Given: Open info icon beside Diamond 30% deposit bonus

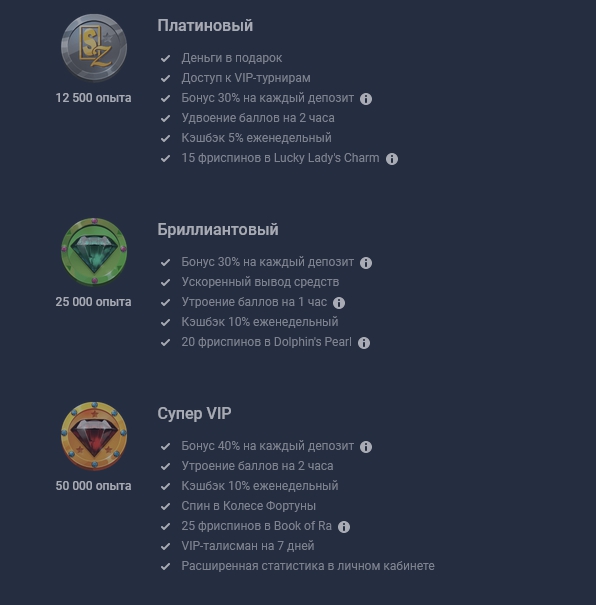Looking at the screenshot, I should [x=366, y=263].
